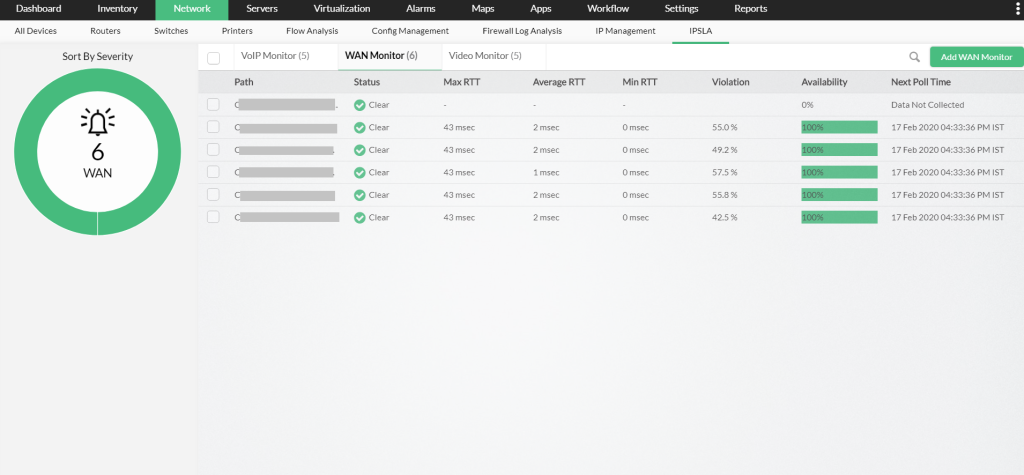1024x475 pixels.
Task: Sort by Path column header
Action: tap(244, 82)
